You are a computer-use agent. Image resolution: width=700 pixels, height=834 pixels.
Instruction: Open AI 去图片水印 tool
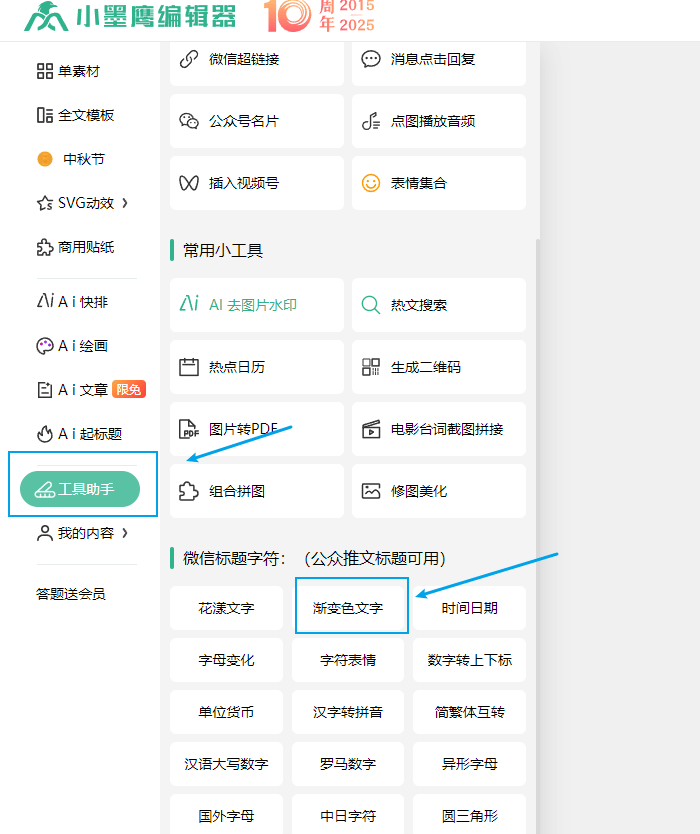tap(256, 305)
